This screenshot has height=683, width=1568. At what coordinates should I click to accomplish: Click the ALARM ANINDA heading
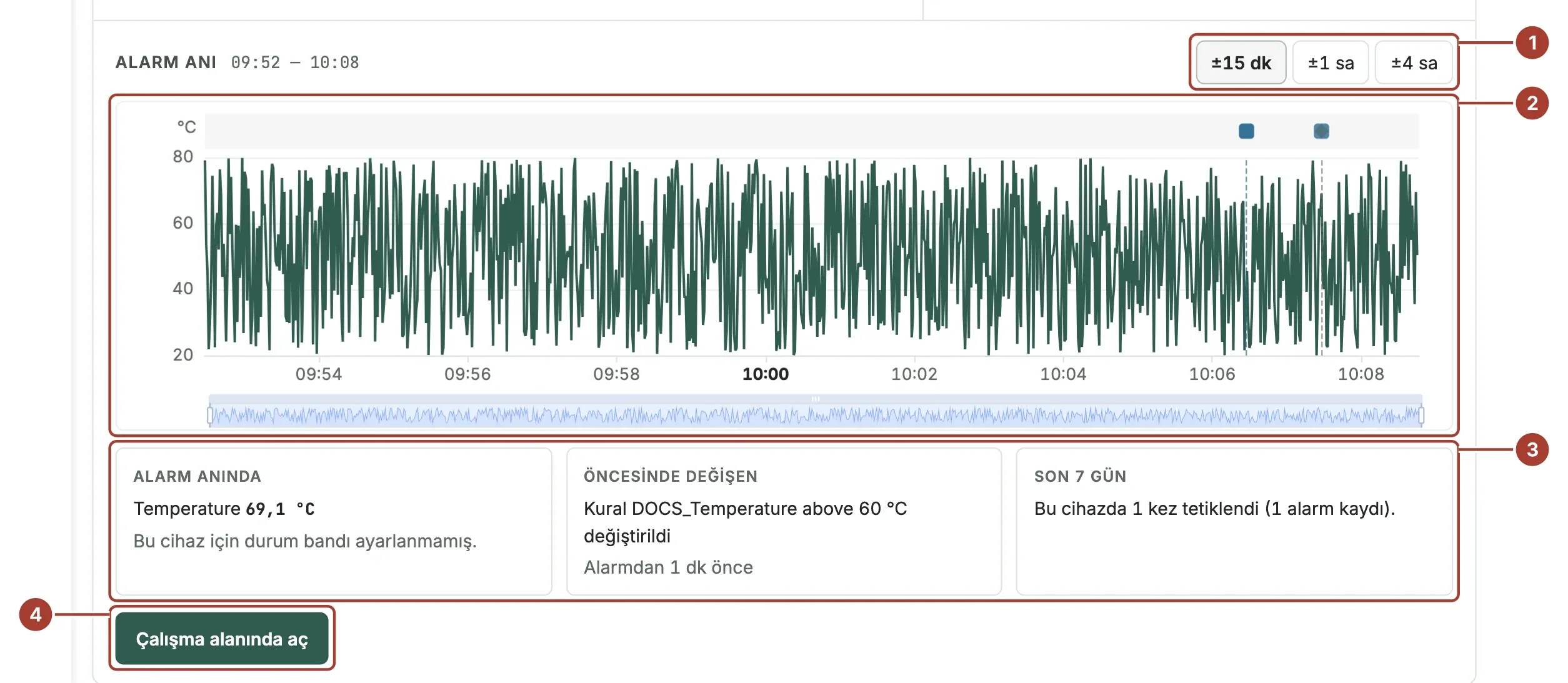point(197,476)
